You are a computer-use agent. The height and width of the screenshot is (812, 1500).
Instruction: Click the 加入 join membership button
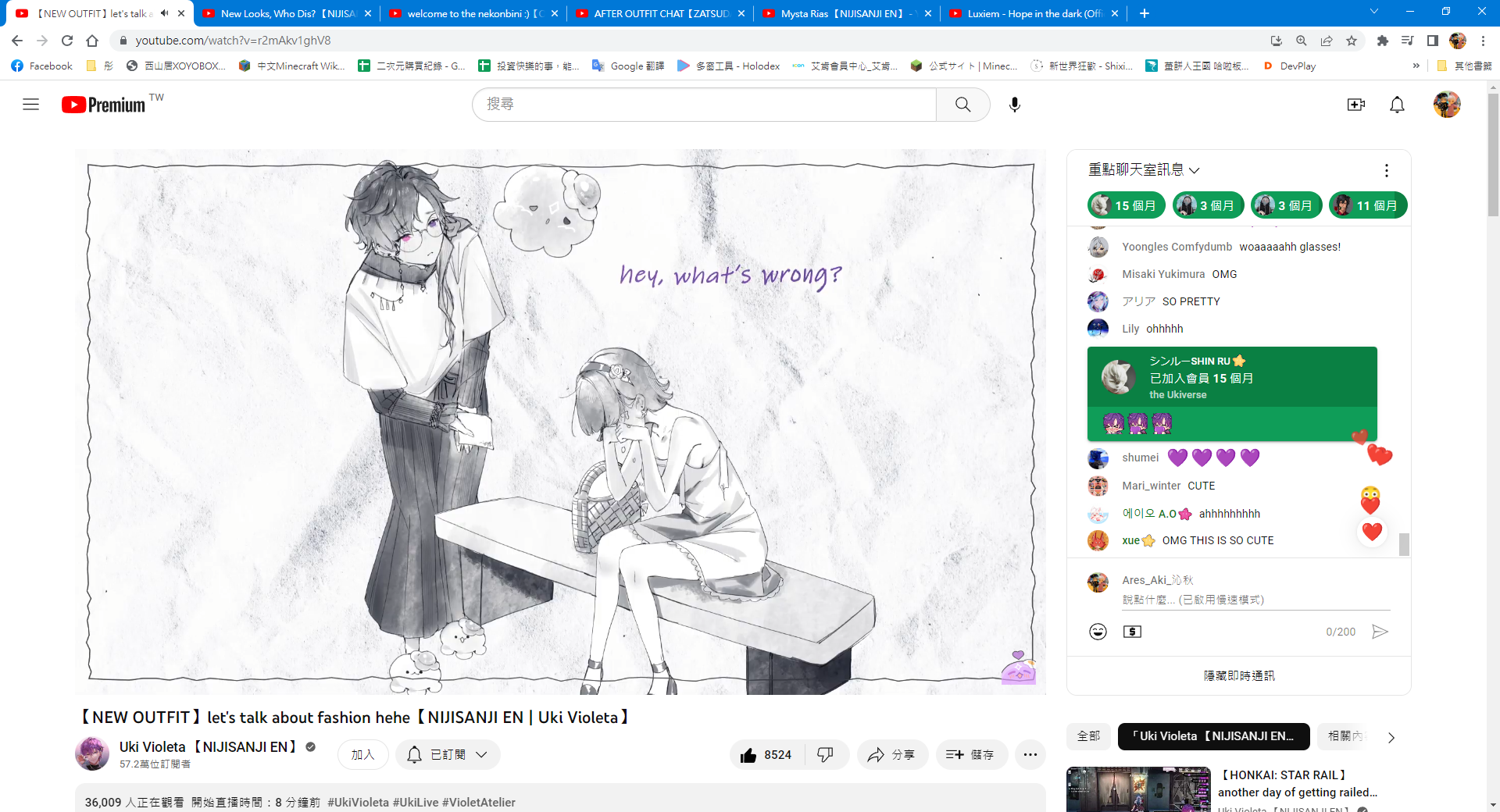click(x=363, y=755)
